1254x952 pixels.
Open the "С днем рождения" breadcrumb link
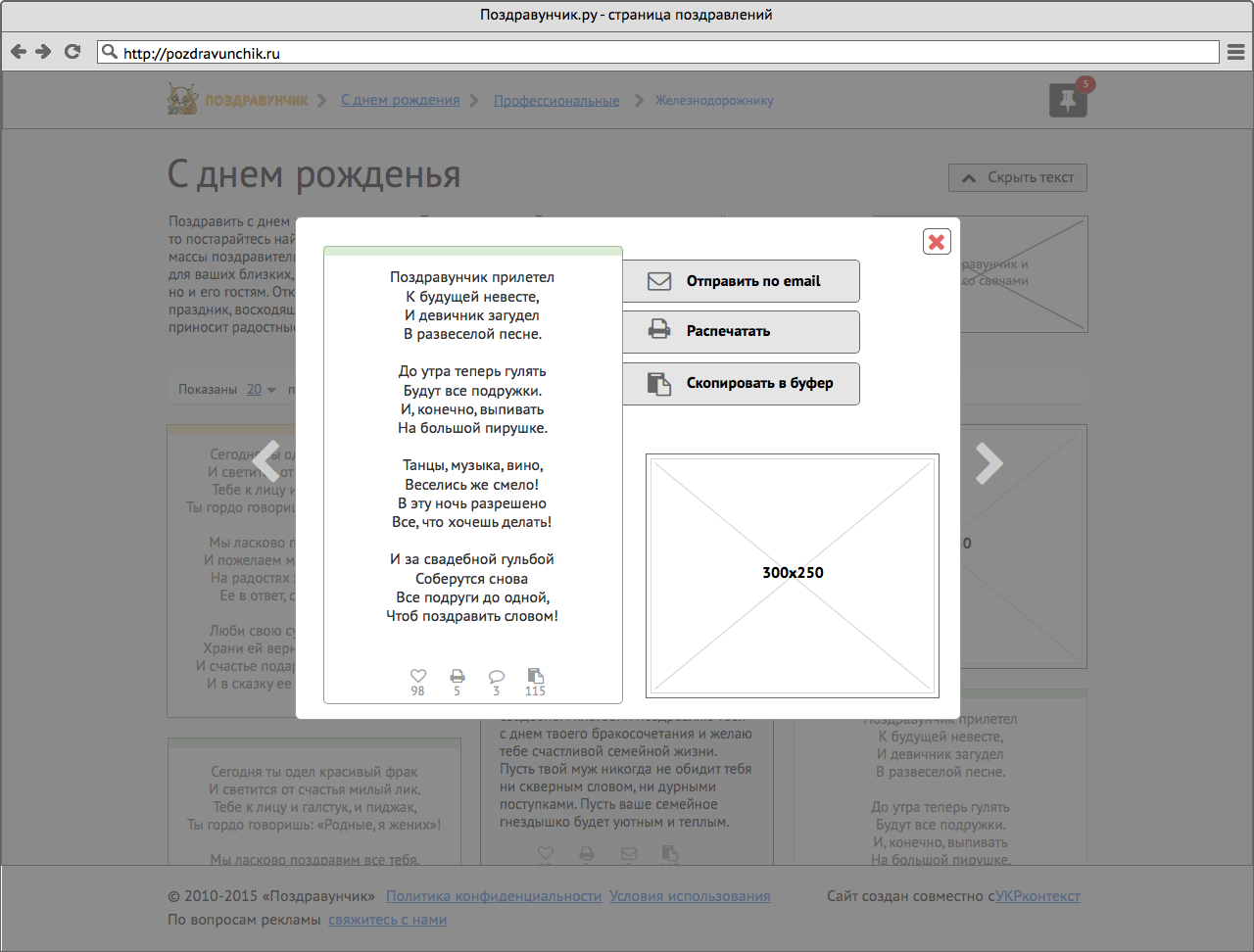click(401, 100)
